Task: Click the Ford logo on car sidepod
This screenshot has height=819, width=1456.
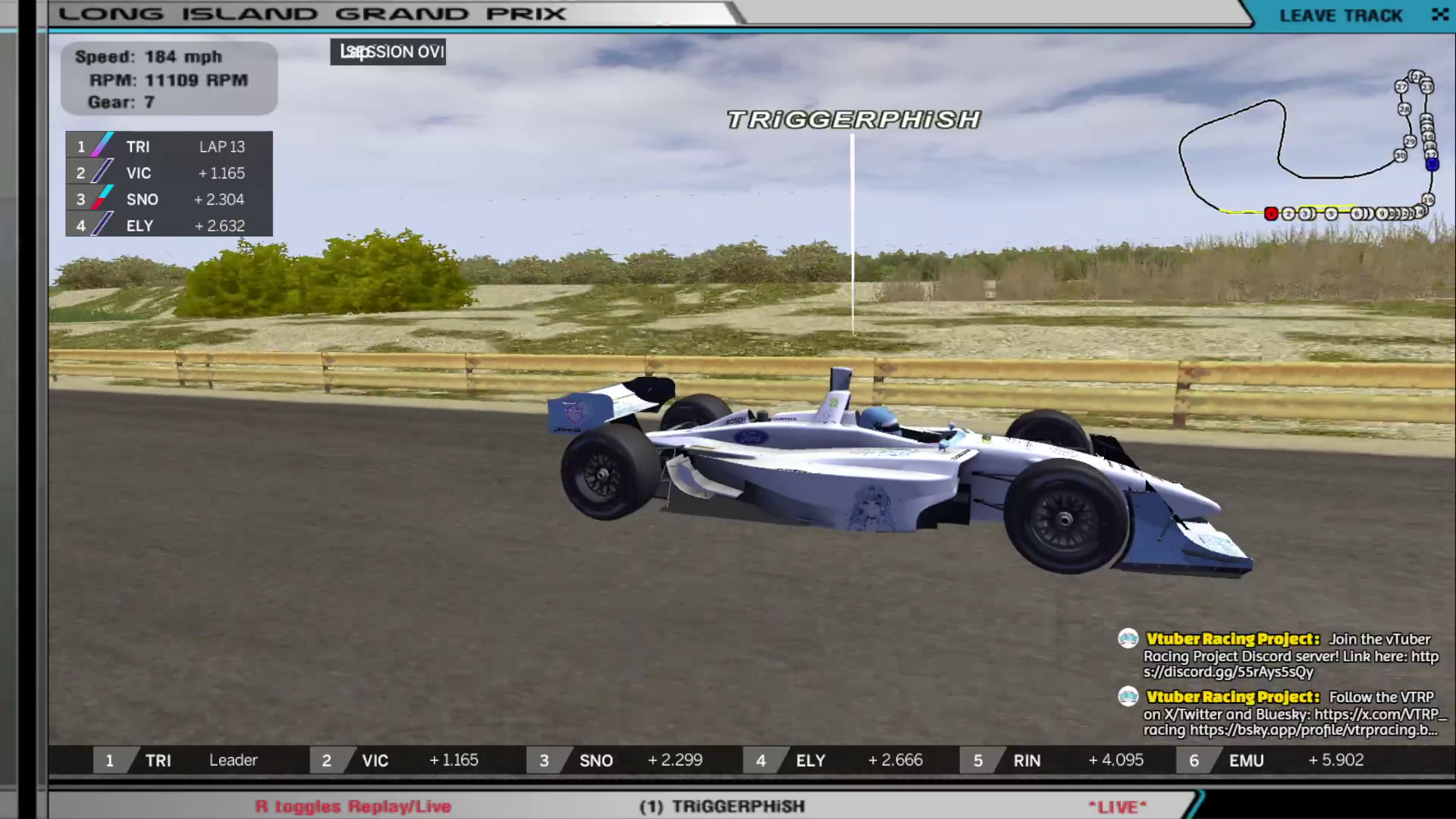Action: (x=751, y=438)
